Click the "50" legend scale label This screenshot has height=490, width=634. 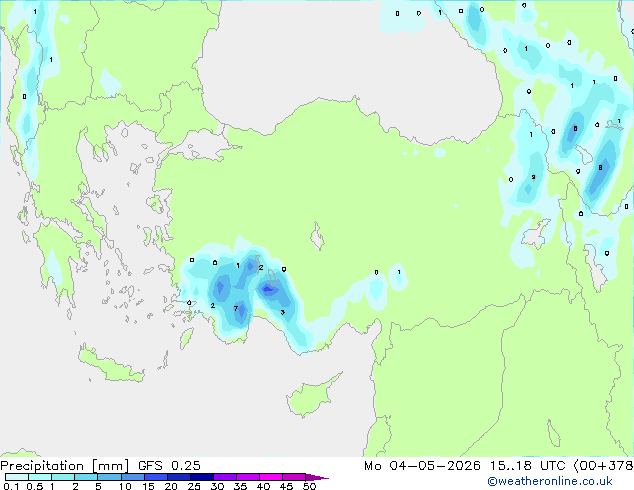pyautogui.click(x=309, y=486)
